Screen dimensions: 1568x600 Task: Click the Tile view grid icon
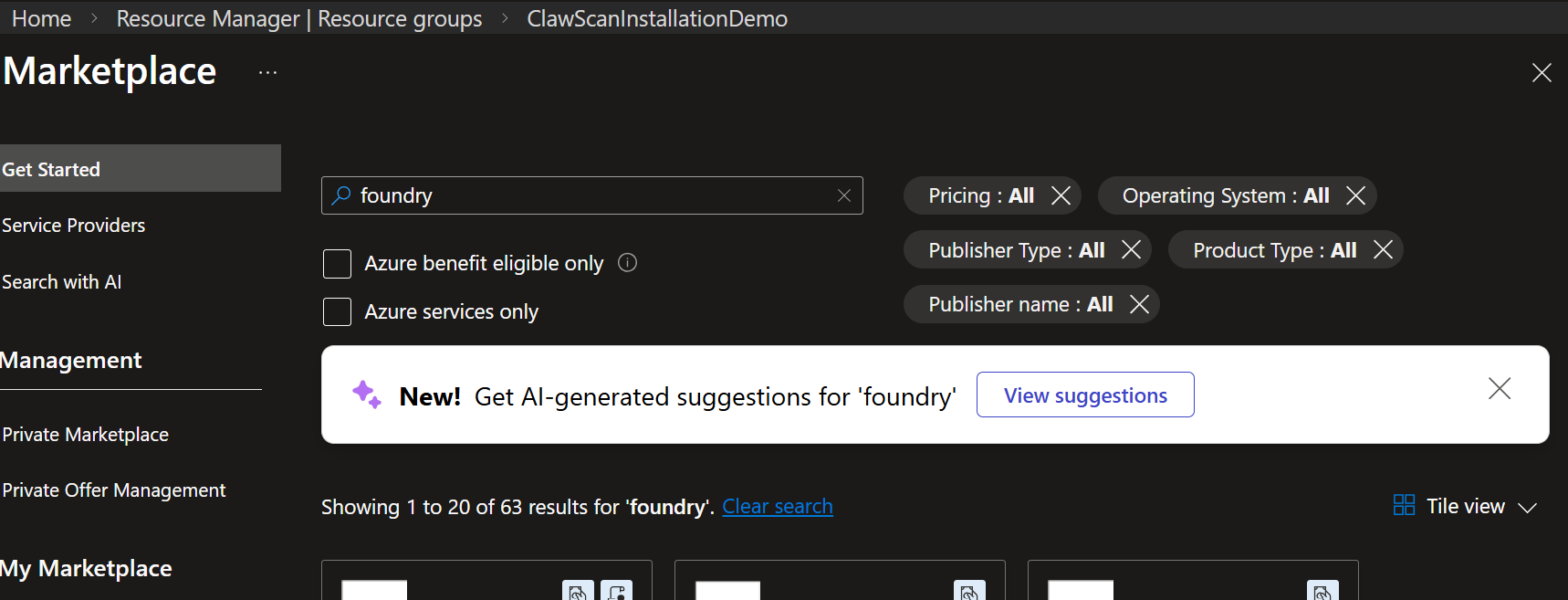[1404, 505]
